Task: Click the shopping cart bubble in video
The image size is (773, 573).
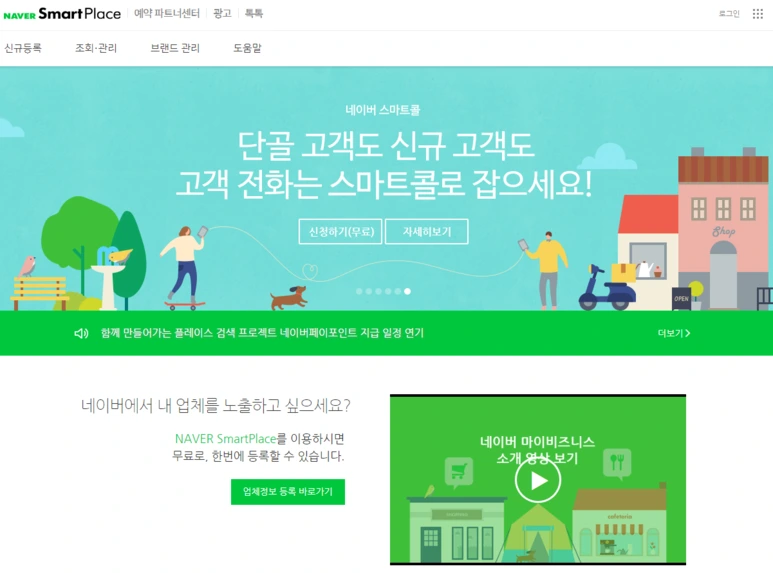Action: click(458, 472)
